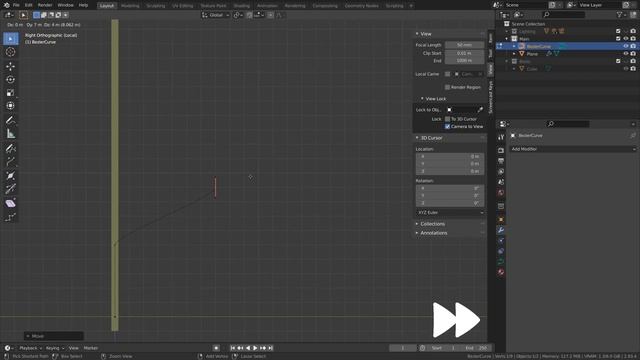Open the Global transform orientation dropdown
This screenshot has height=360, width=640.
(x=216, y=15)
